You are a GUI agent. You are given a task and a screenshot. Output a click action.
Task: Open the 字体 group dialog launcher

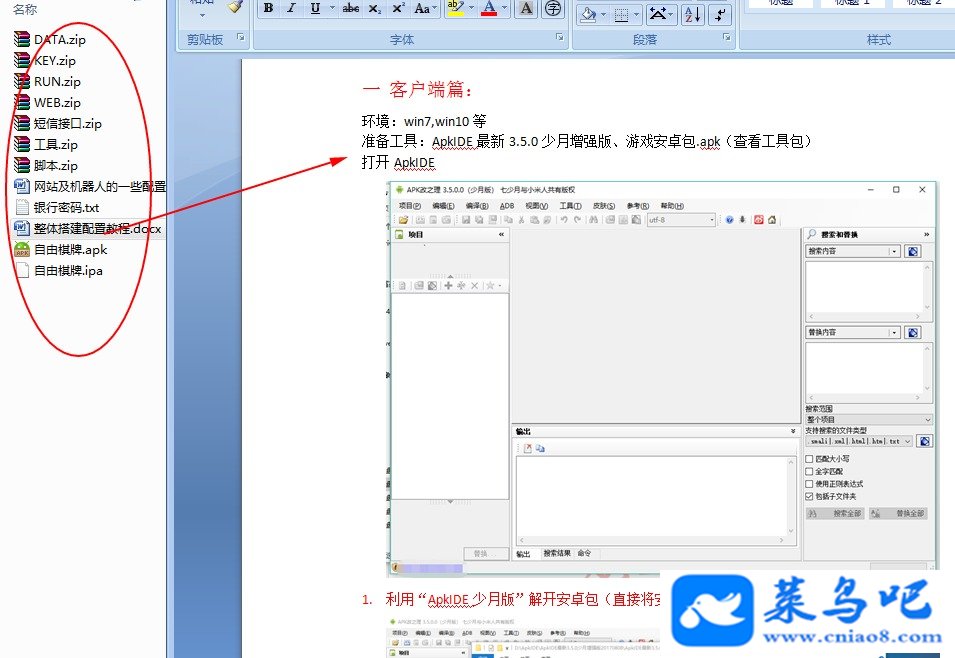pos(559,38)
